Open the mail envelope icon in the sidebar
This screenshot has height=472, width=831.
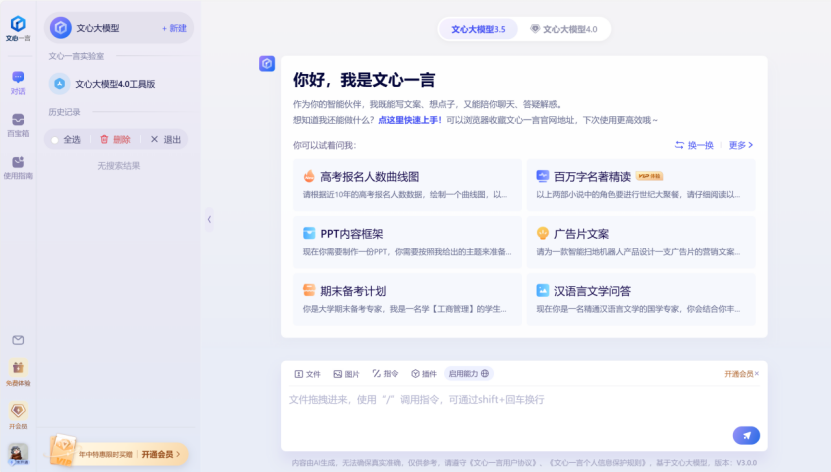pos(18,340)
